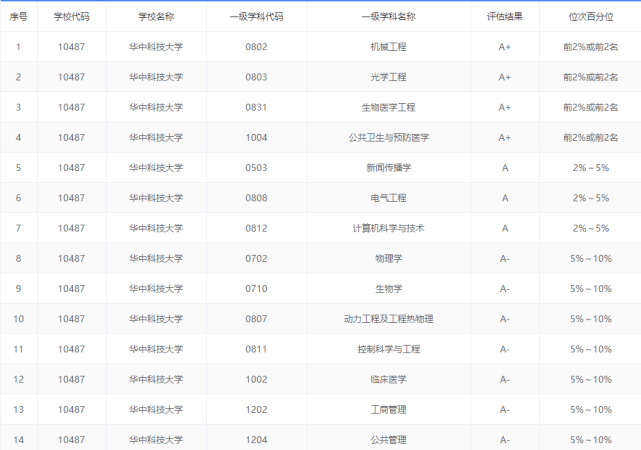This screenshot has width=641, height=450.
Task: Click the 评估结果 column header
Action: [505, 17]
